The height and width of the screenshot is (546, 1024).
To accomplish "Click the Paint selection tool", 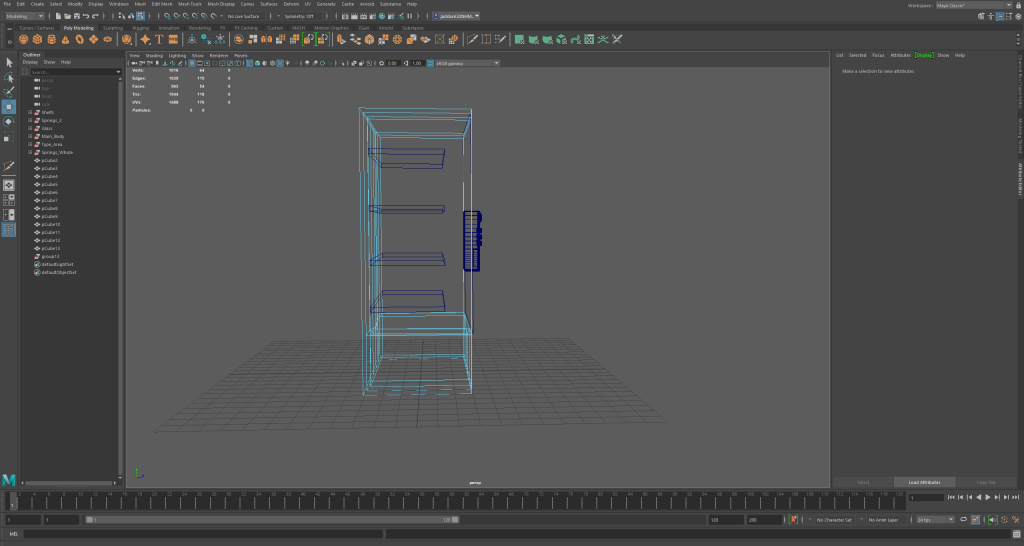I will tap(9, 92).
